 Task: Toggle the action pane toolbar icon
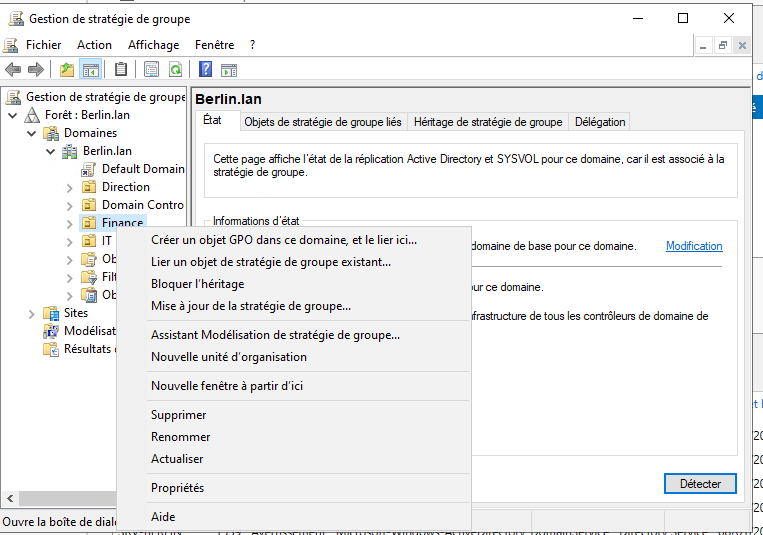pos(229,70)
